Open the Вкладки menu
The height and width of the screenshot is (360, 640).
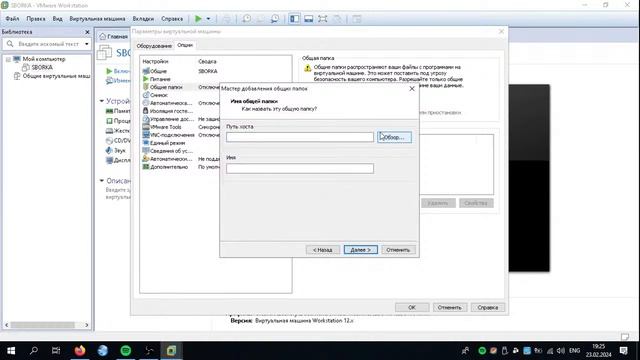143,19
